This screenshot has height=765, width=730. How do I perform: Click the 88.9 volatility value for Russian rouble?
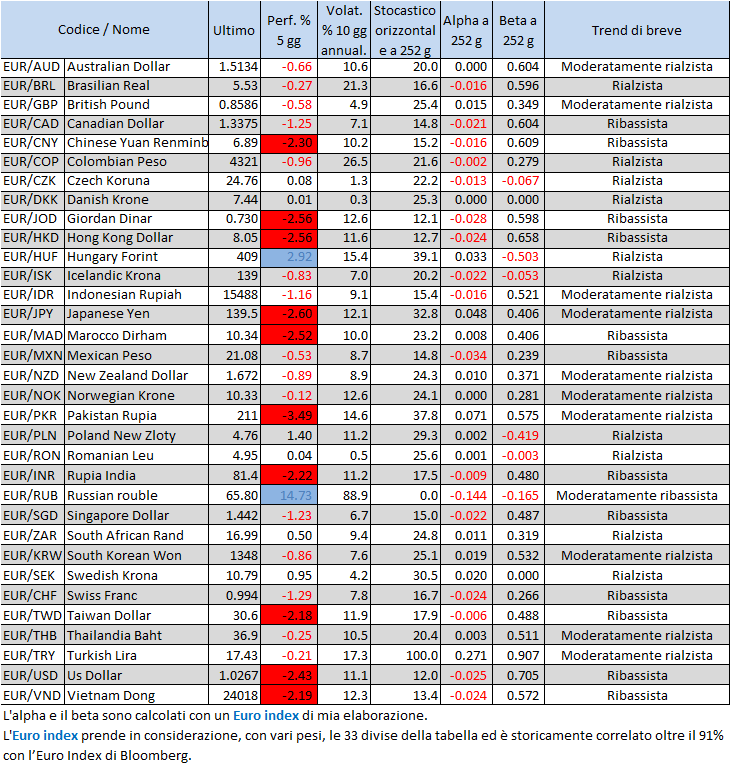click(344, 496)
